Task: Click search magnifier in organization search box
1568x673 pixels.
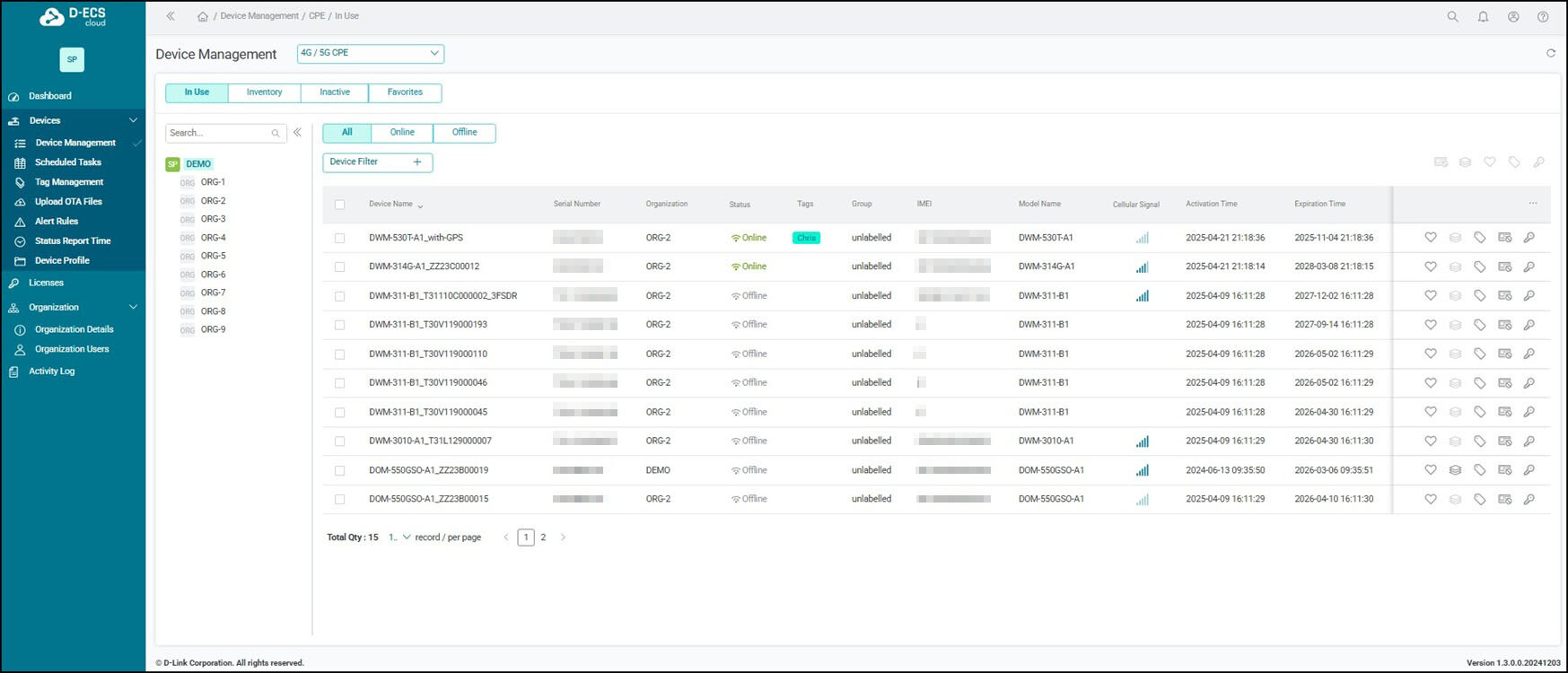Action: [276, 133]
